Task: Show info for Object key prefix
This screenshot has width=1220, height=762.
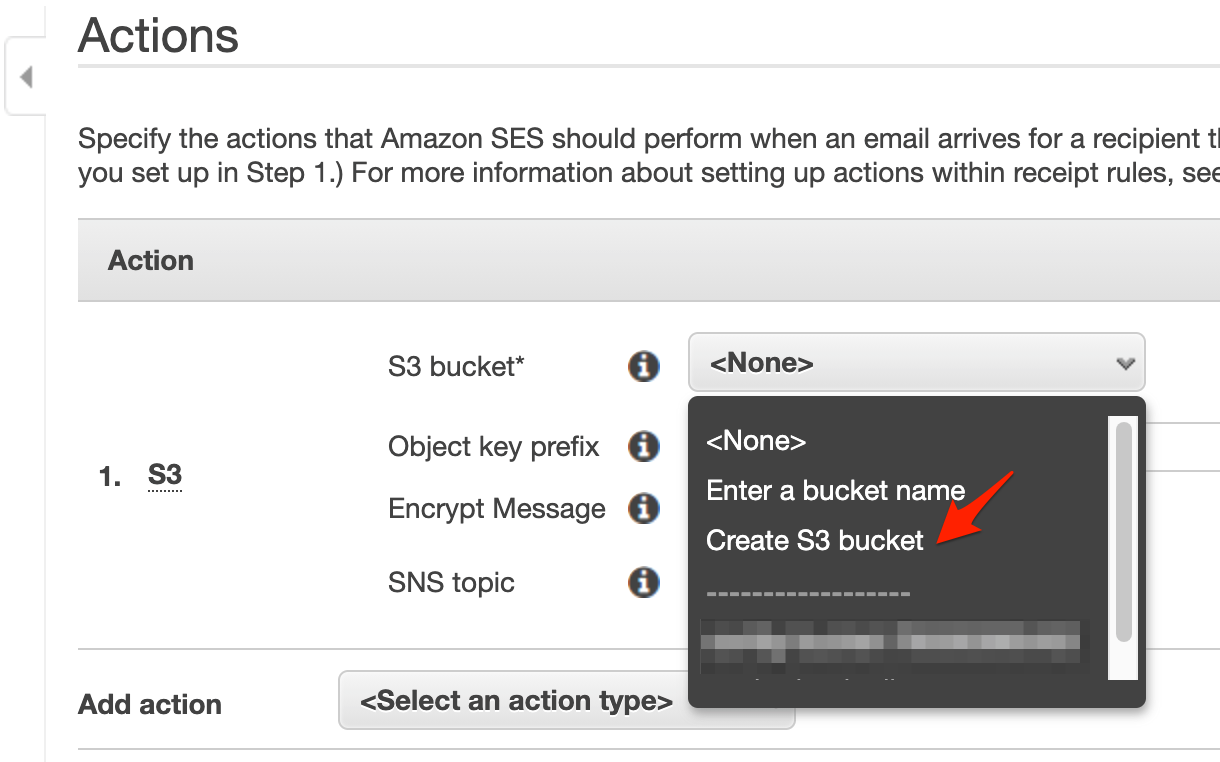Action: point(644,446)
